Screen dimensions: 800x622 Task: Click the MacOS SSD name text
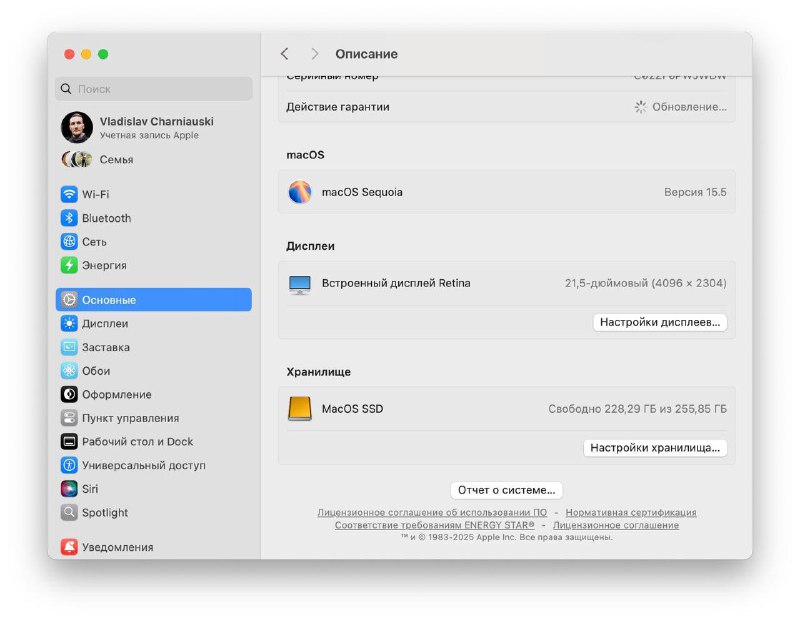pos(352,409)
